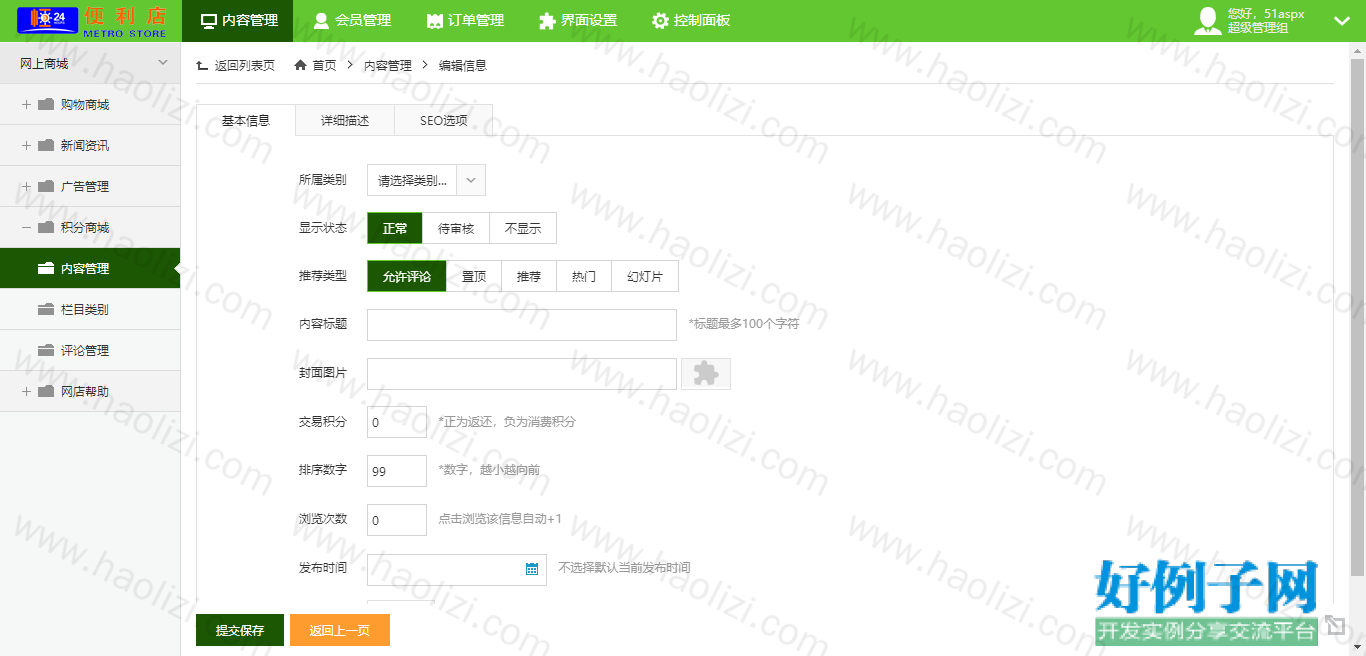Click the 内容标题 text field

522,325
